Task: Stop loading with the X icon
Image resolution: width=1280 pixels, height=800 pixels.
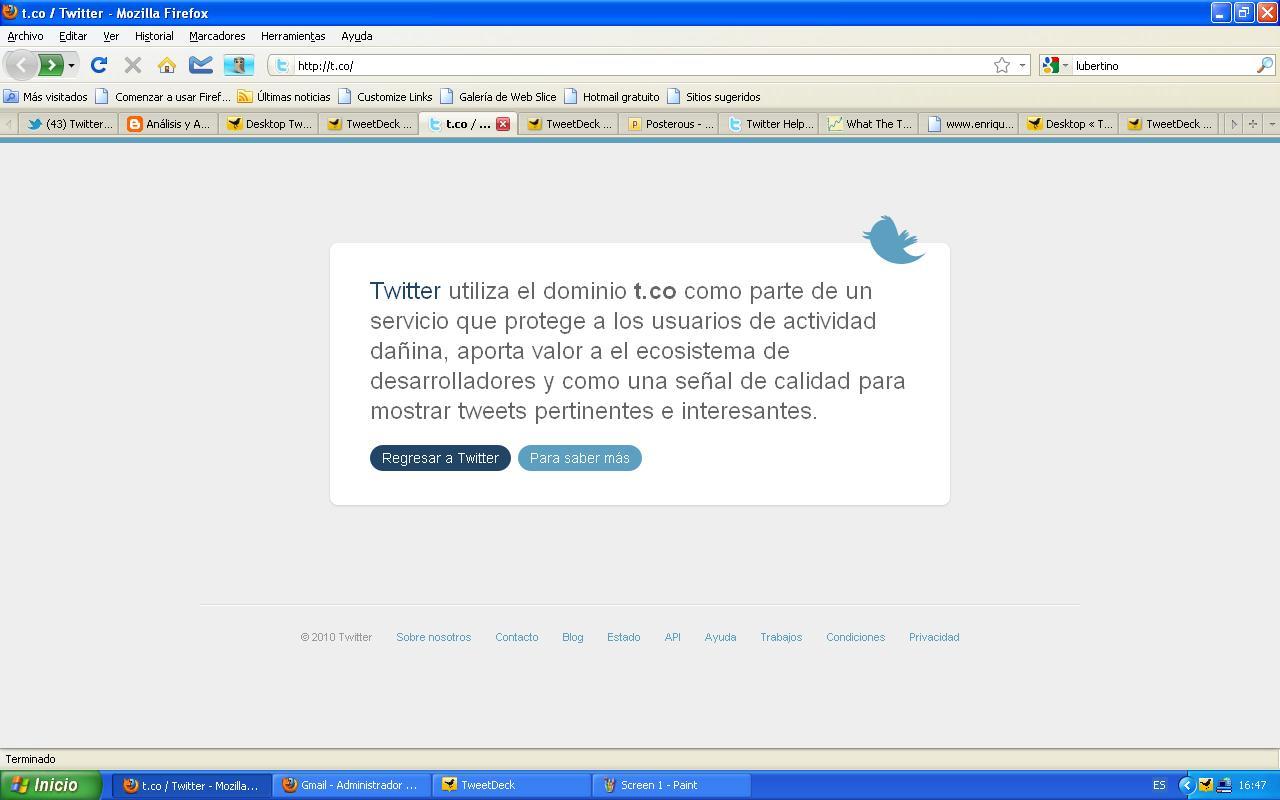Action: (x=132, y=65)
